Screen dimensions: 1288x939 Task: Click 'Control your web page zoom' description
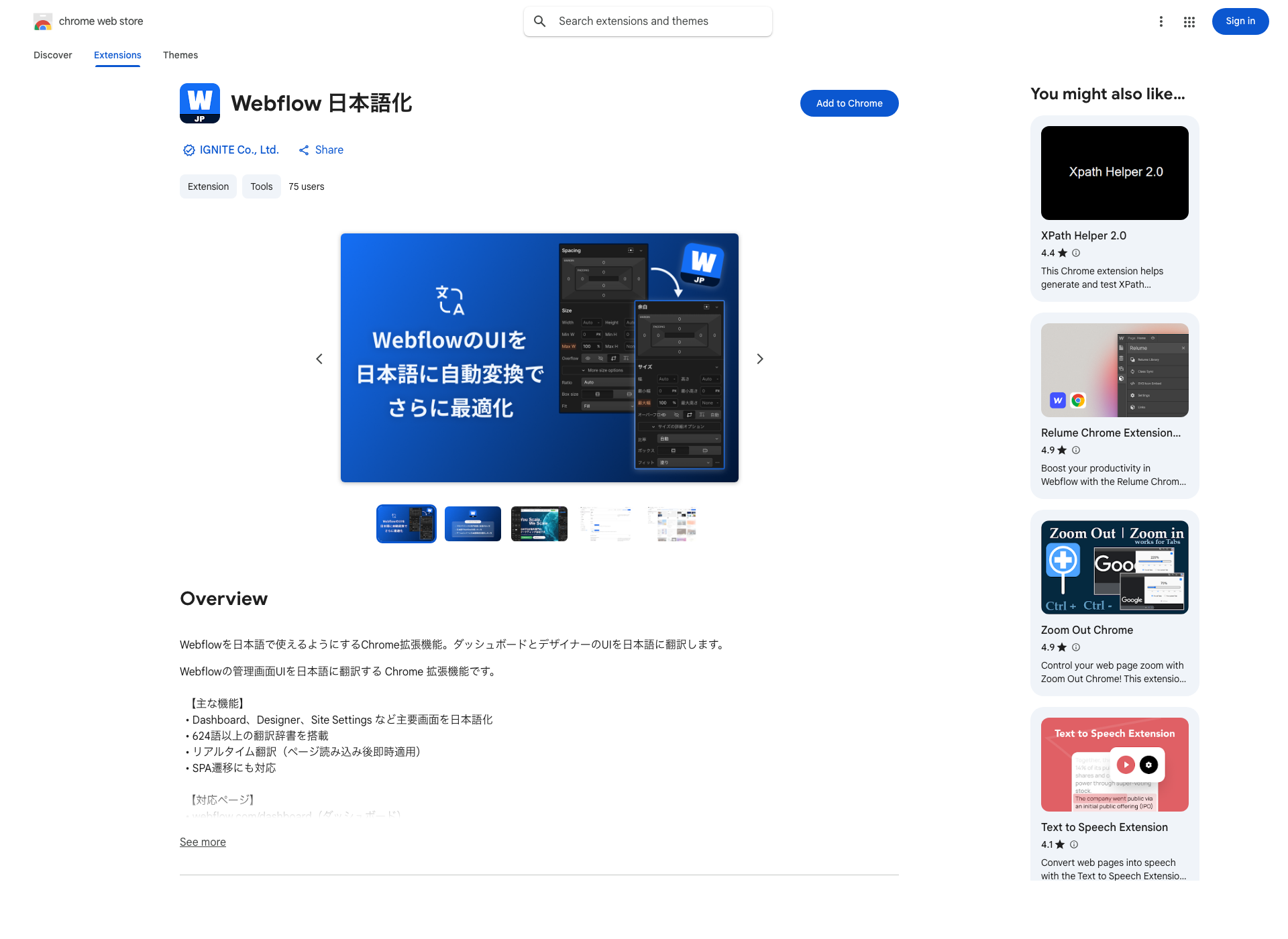coord(1114,672)
